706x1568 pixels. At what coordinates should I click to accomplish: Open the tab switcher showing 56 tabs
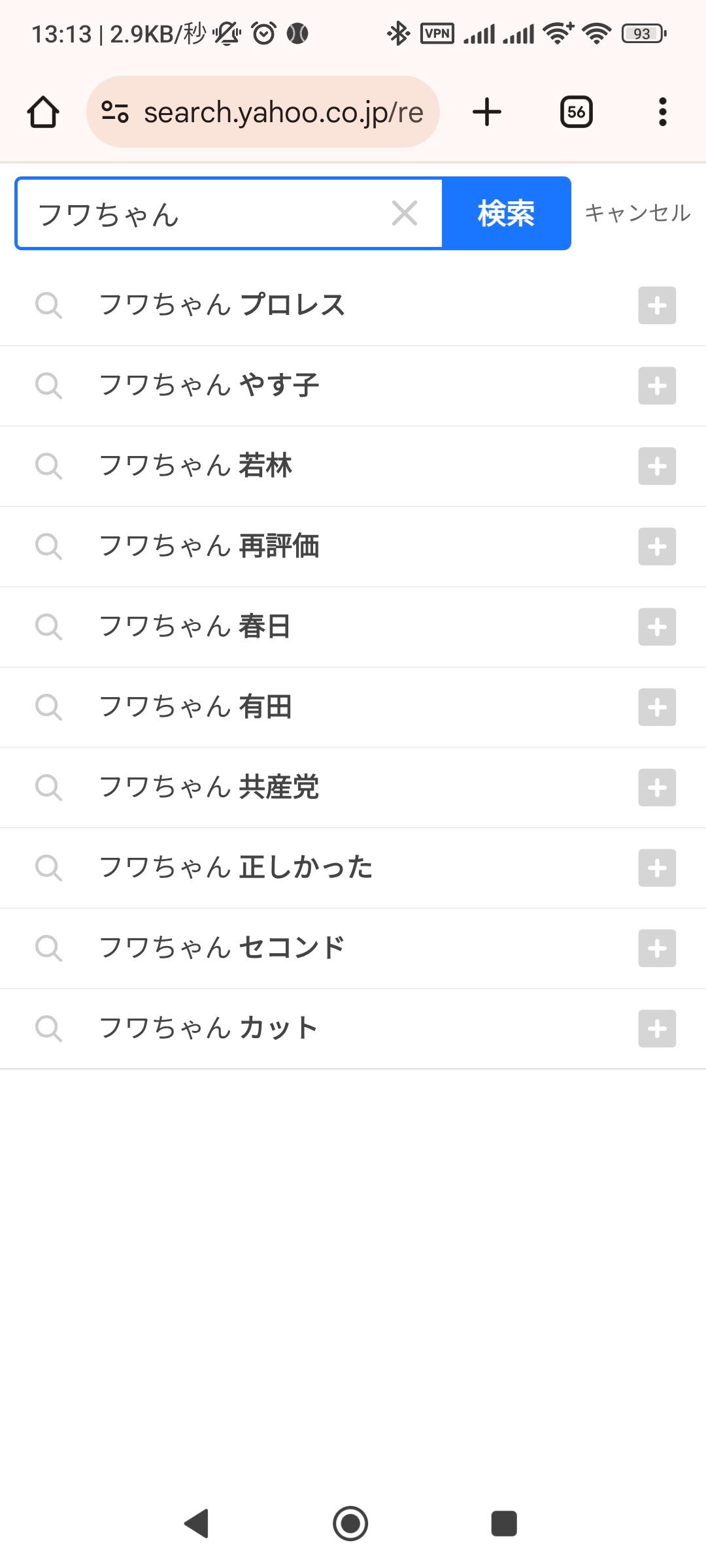coord(576,112)
